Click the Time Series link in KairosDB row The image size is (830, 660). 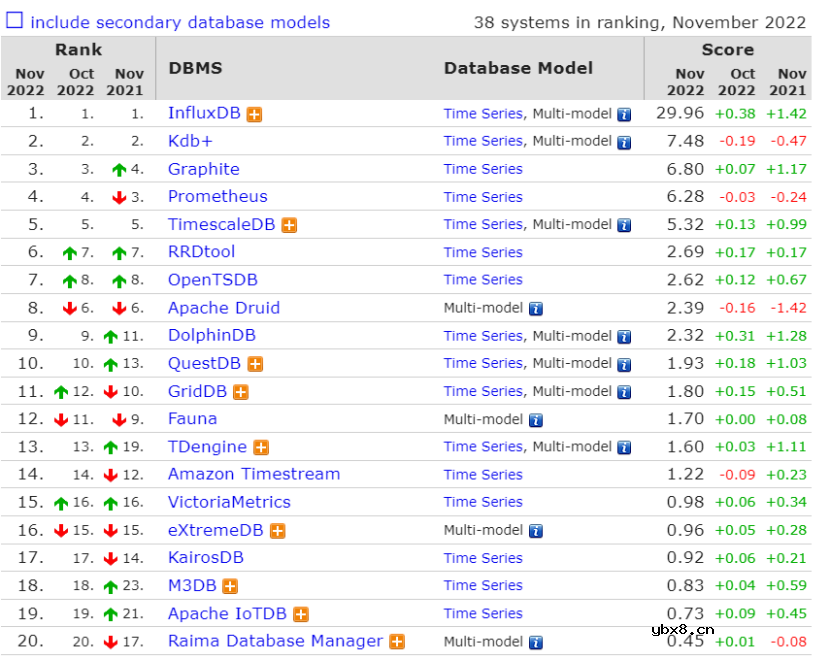483,558
